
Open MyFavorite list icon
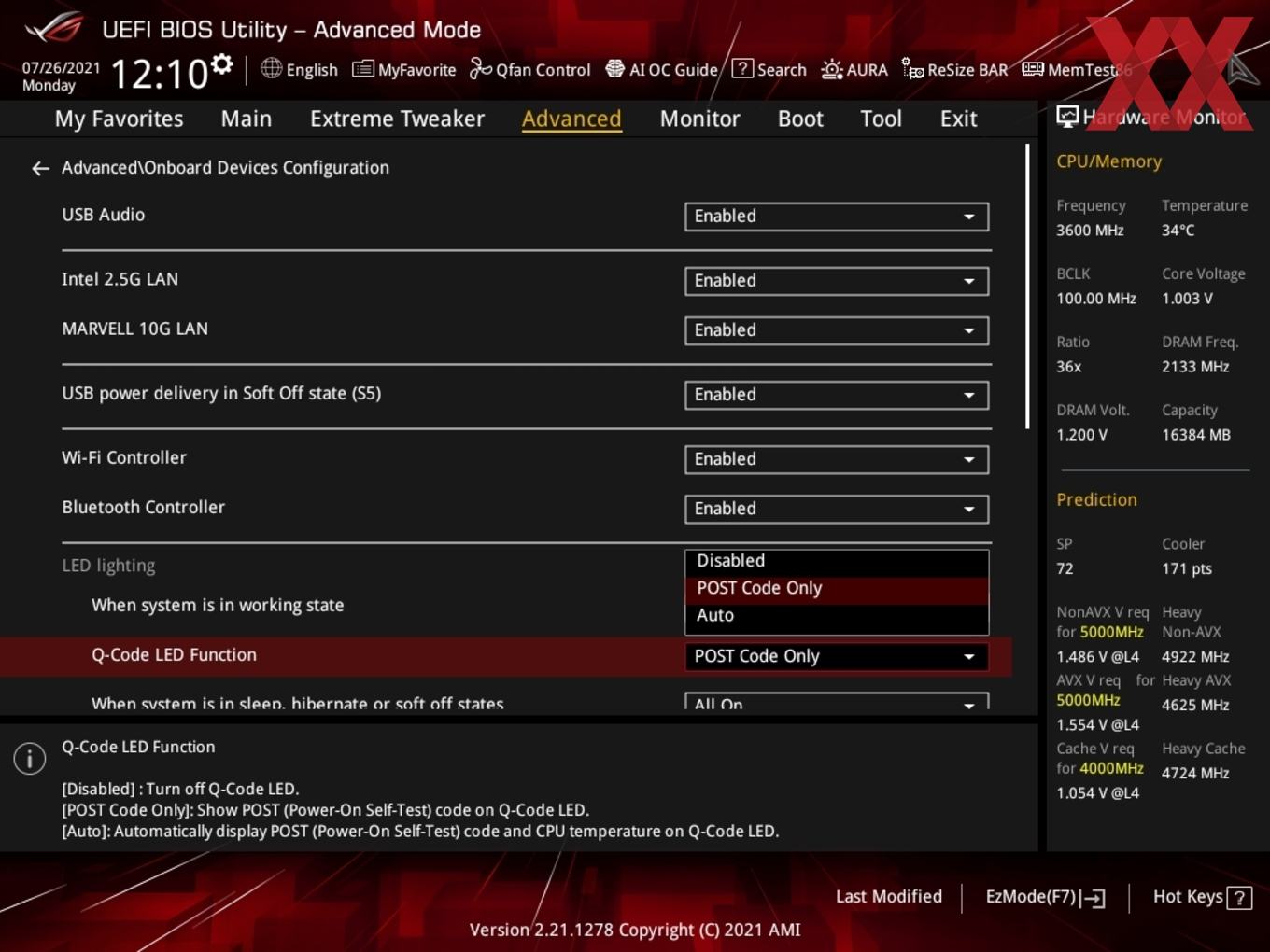tap(363, 69)
